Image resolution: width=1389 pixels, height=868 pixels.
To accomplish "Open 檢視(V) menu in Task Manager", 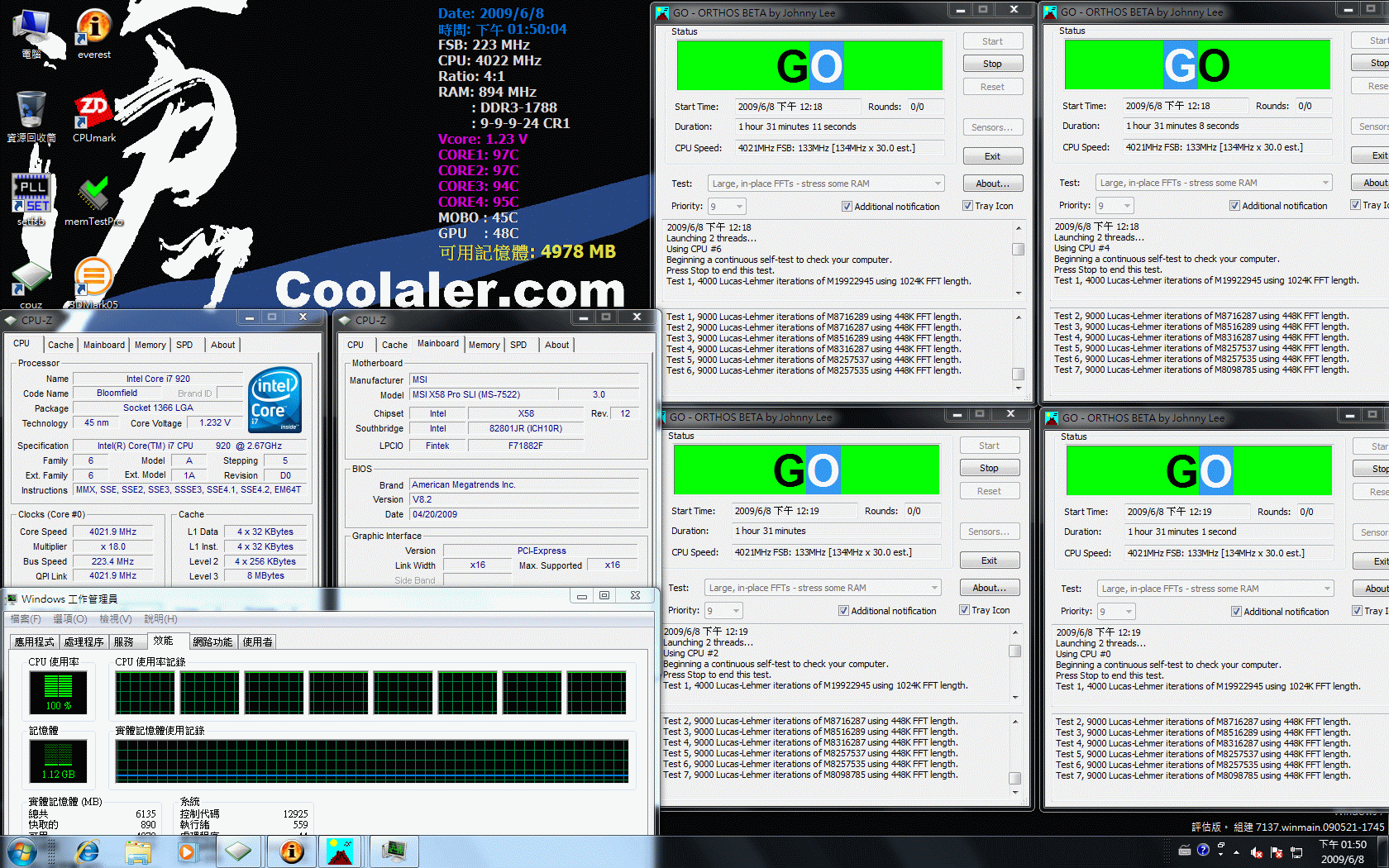I will point(115,619).
